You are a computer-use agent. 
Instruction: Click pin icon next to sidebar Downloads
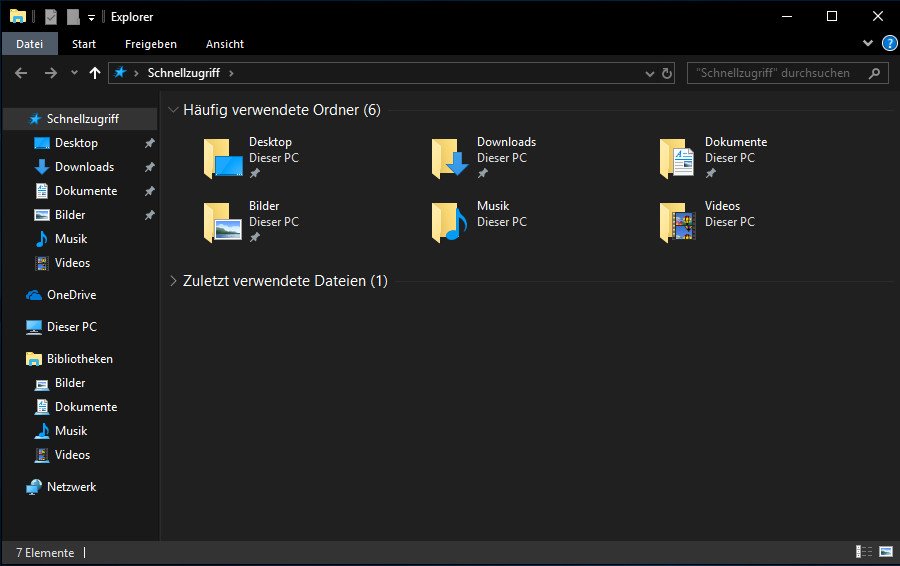pos(149,167)
